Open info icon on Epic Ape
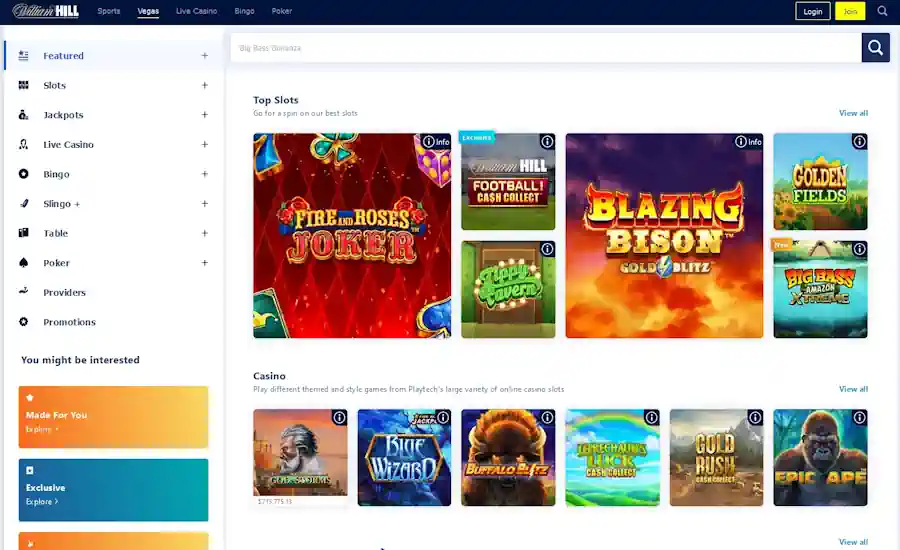900x550 pixels. (x=859, y=417)
